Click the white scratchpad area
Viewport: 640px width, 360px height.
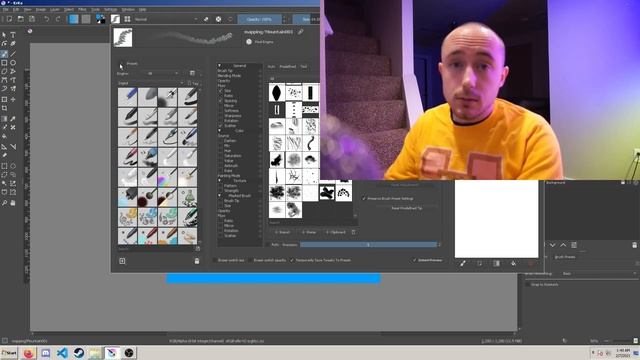(496, 219)
